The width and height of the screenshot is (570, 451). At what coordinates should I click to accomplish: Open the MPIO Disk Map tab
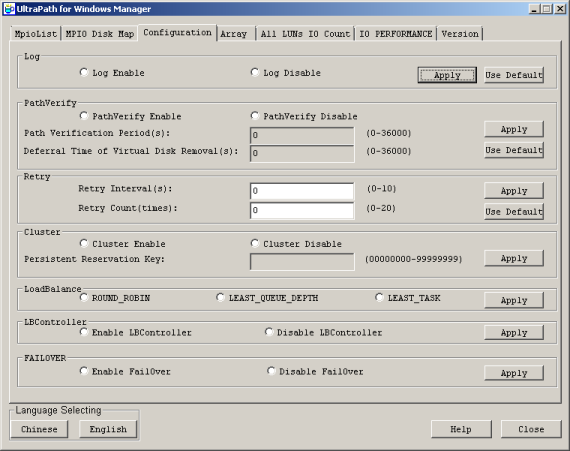pos(100,34)
